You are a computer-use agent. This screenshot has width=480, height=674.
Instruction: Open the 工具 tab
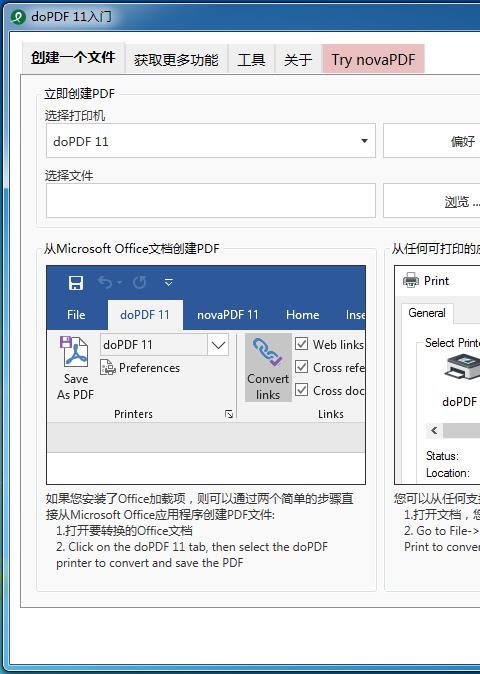pos(251,59)
